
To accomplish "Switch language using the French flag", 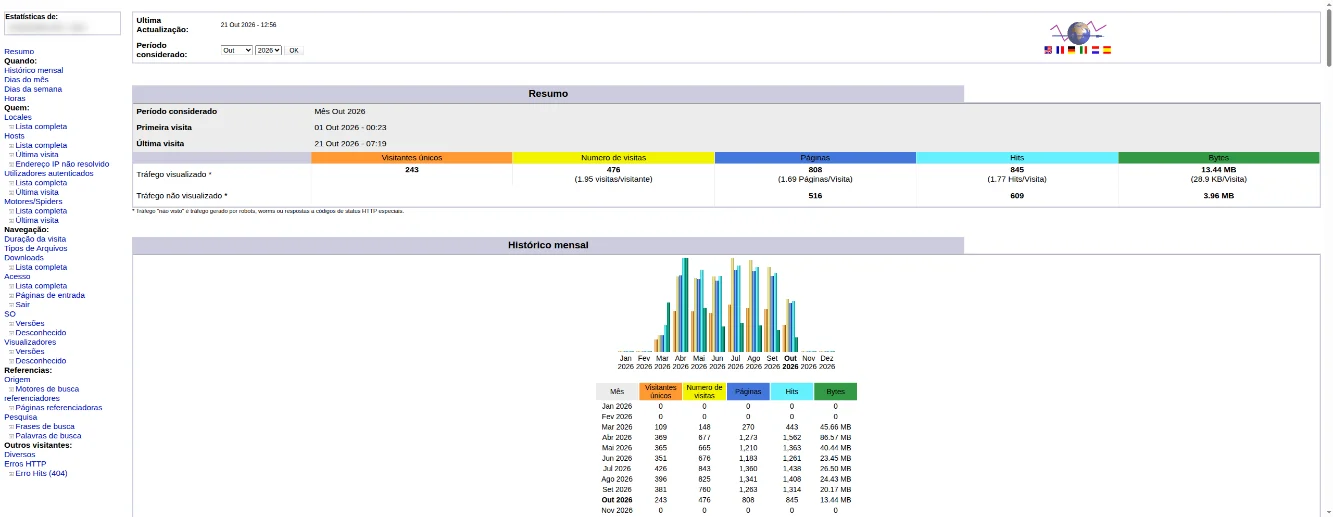I will [1060, 50].
